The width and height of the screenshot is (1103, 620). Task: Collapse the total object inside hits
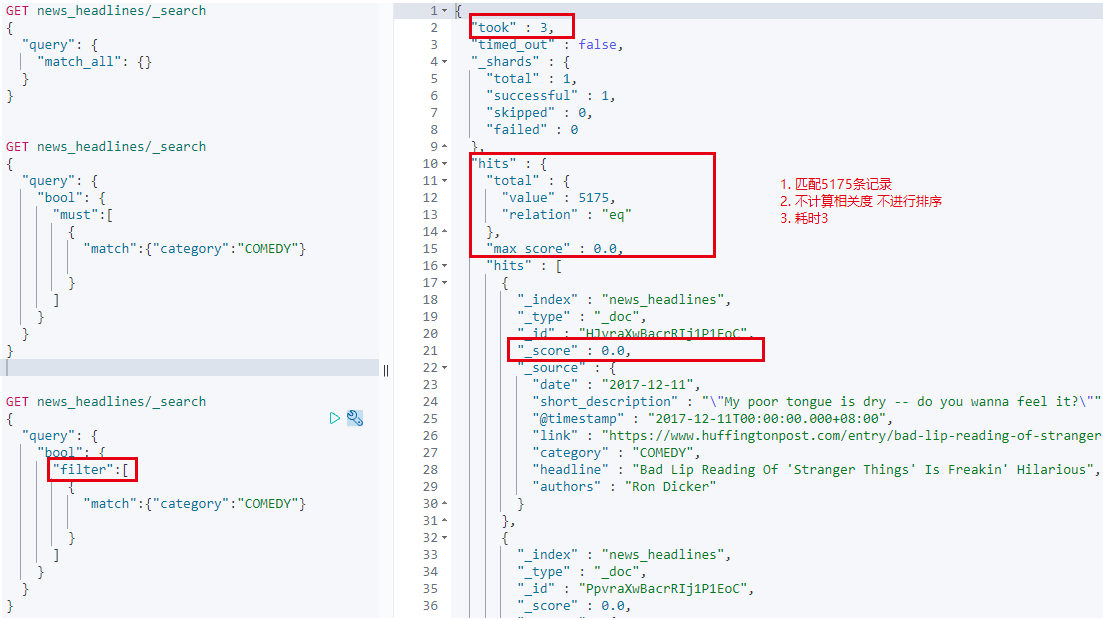click(442, 180)
